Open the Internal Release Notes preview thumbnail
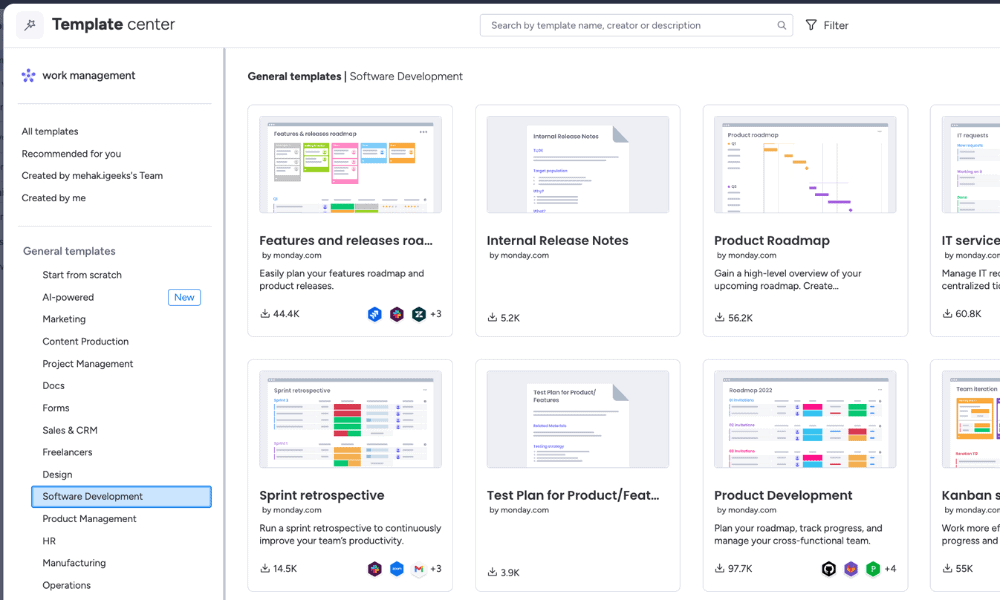This screenshot has width=1000, height=600. [577, 164]
